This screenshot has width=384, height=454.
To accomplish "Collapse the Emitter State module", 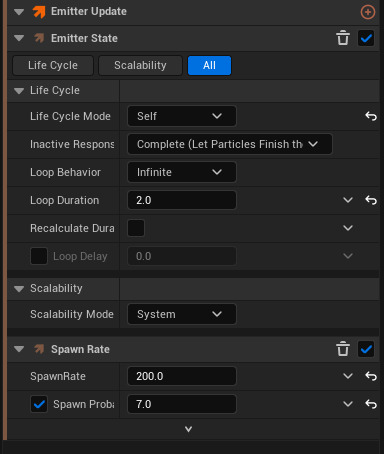I will (19, 38).
